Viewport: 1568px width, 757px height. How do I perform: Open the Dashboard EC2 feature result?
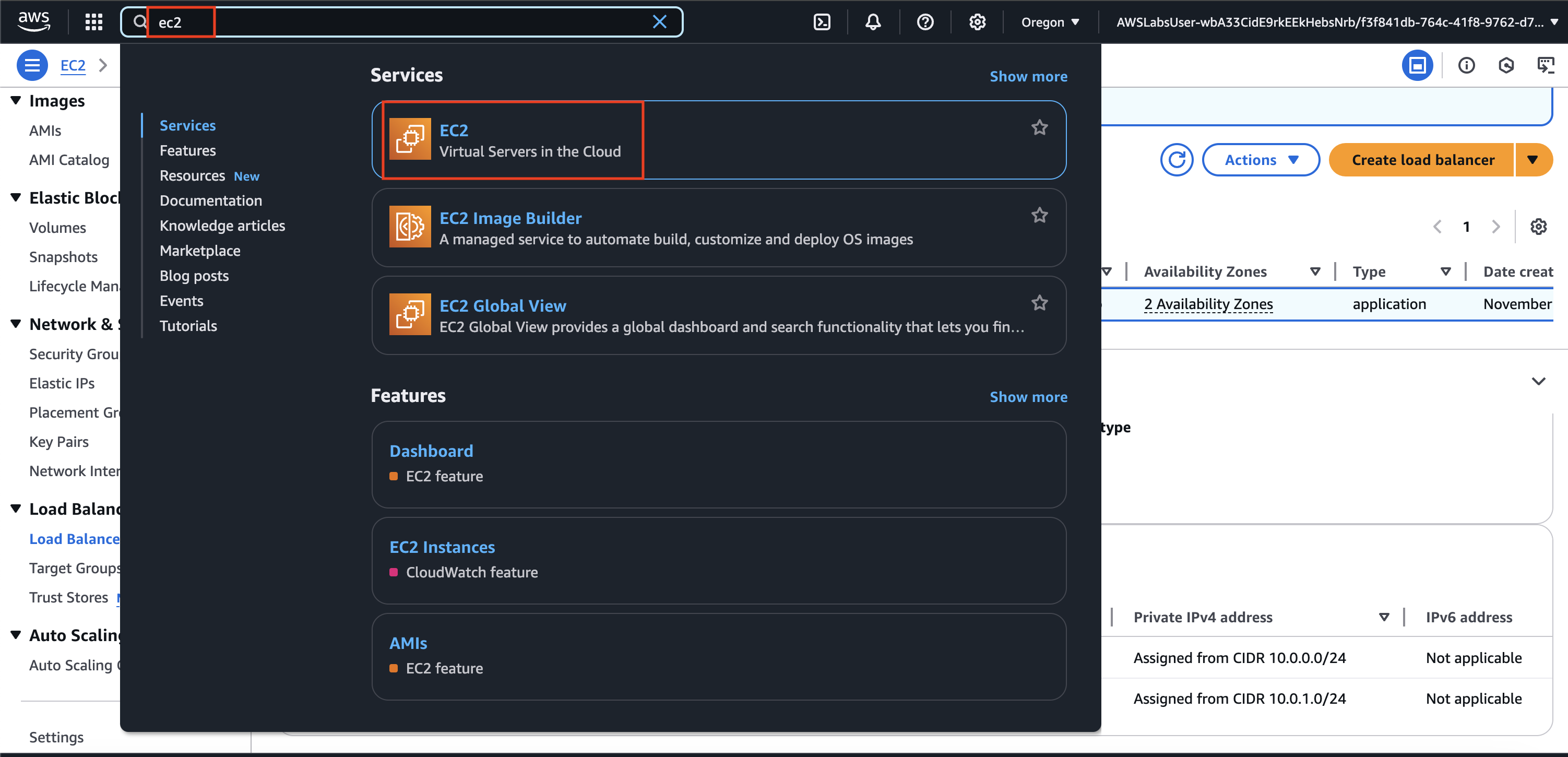pyautogui.click(x=718, y=464)
